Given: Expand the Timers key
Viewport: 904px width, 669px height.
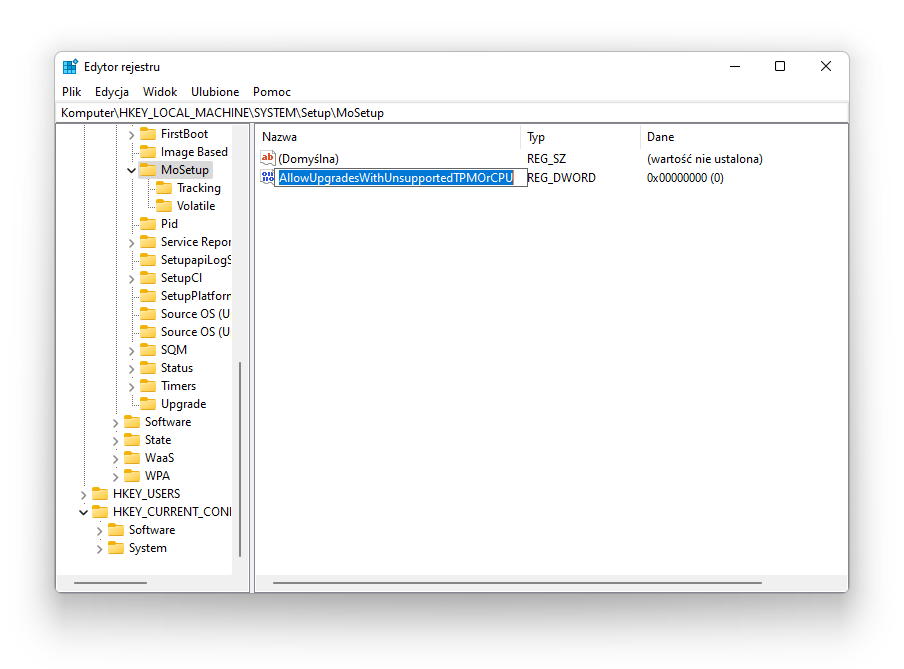Looking at the screenshot, I should (x=131, y=387).
